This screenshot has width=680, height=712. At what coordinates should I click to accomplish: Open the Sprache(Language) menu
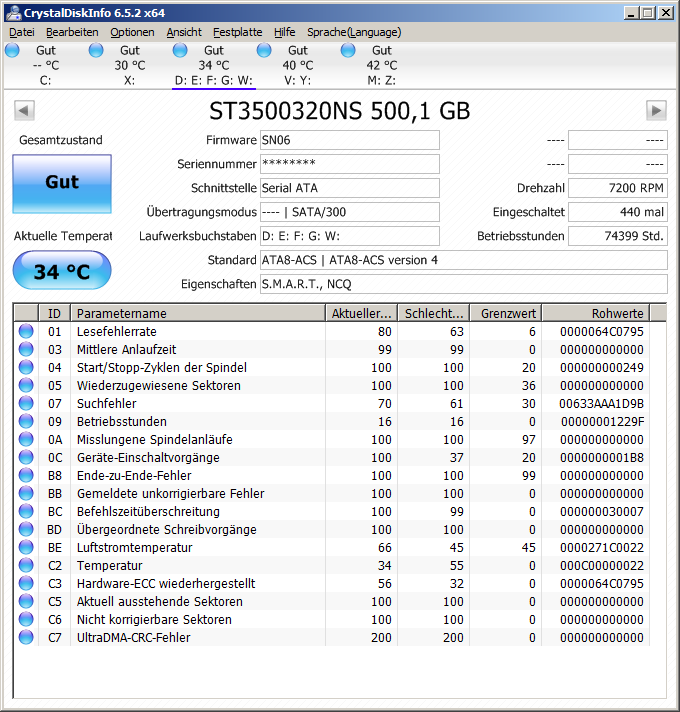click(x=354, y=32)
